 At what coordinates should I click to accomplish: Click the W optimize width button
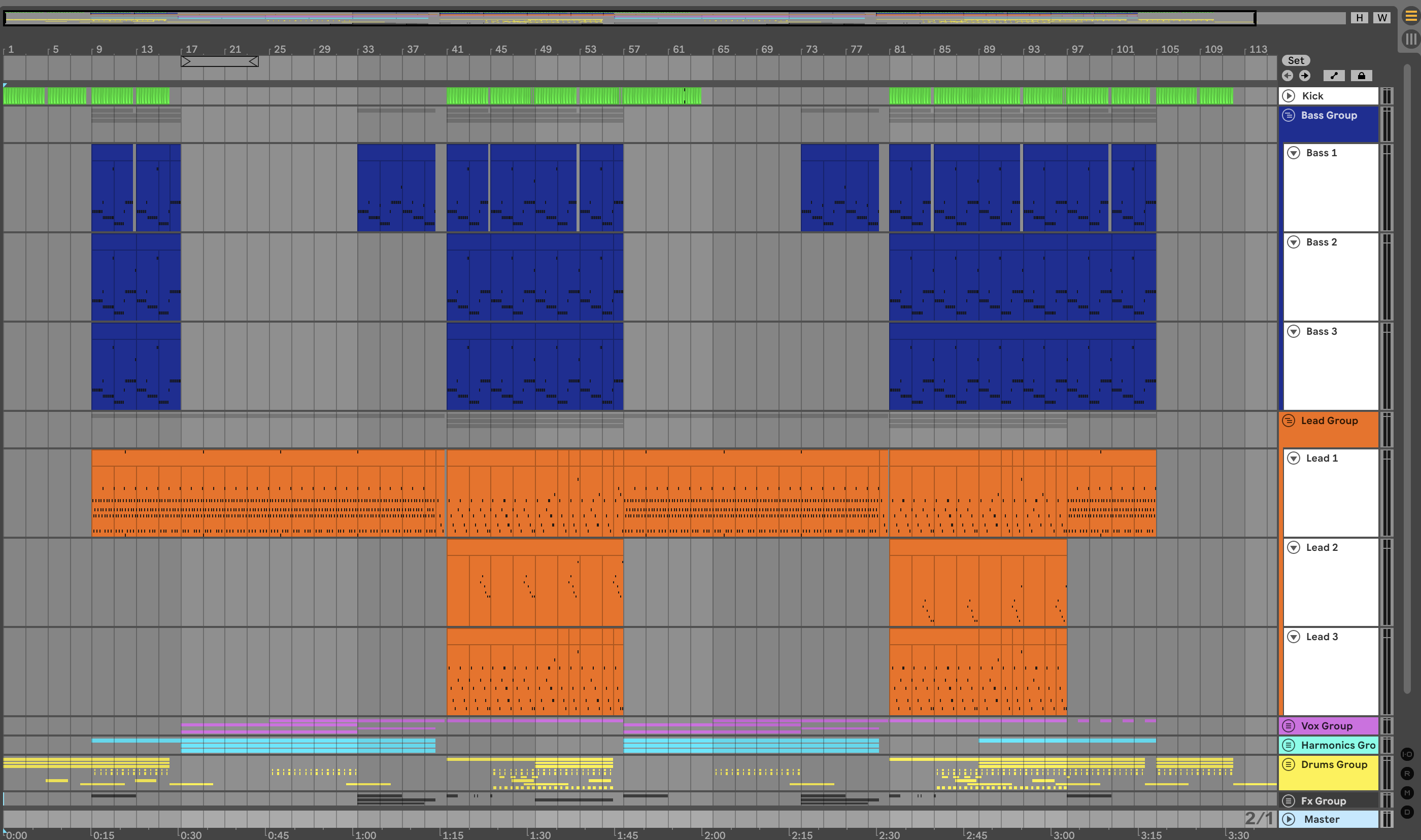click(x=1382, y=18)
